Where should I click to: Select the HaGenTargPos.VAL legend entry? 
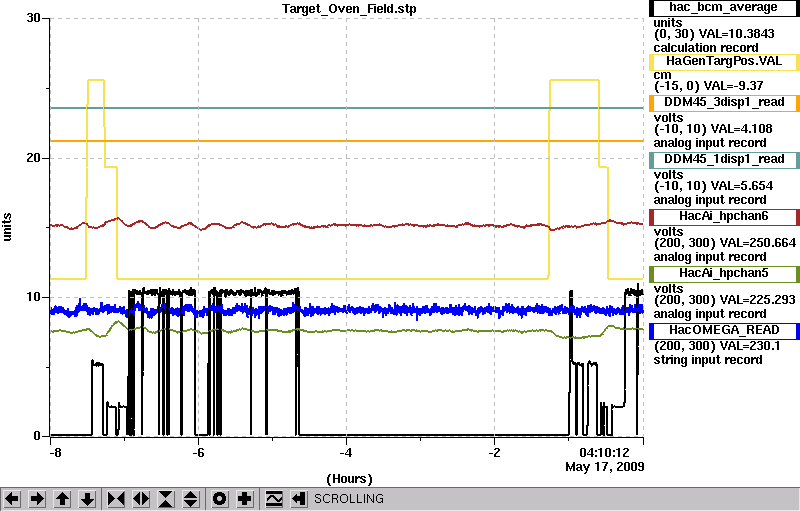pyautogui.click(x=724, y=62)
